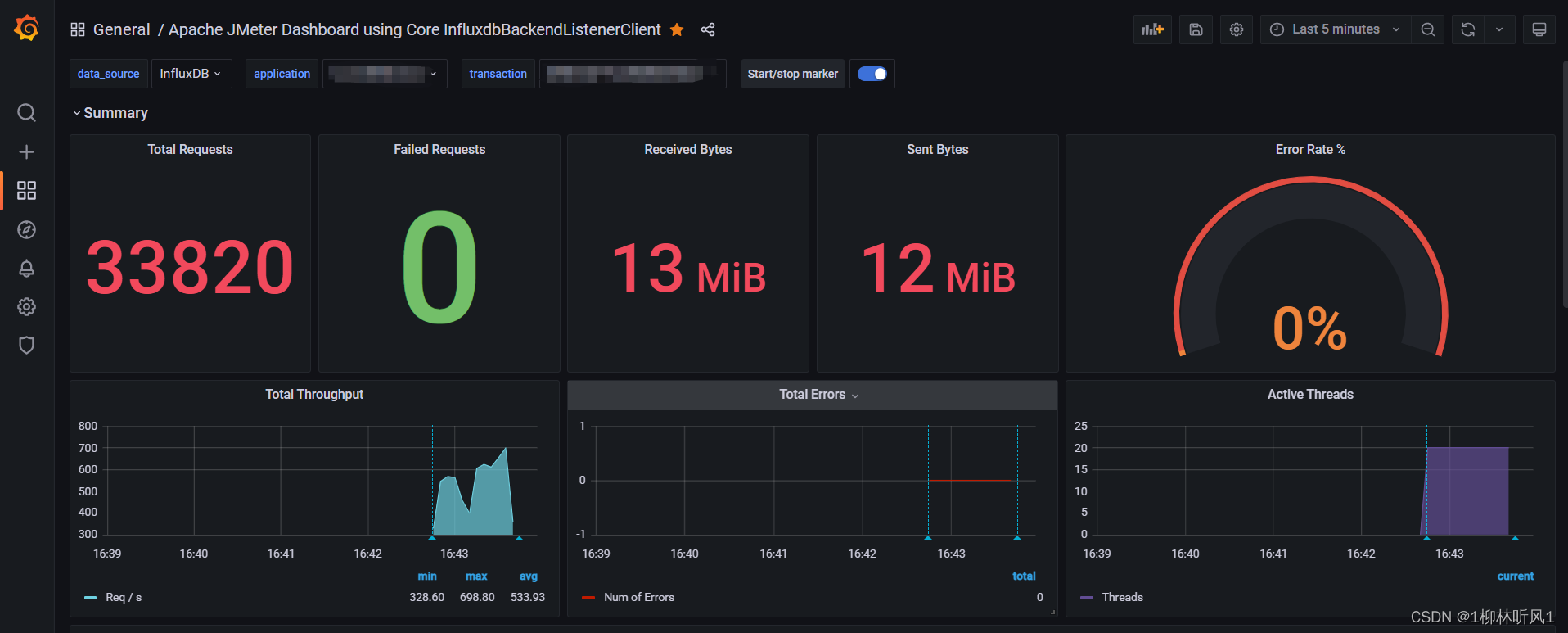This screenshot has height=633, width=1568.
Task: Click the Total Throughput panel title
Action: click(314, 394)
